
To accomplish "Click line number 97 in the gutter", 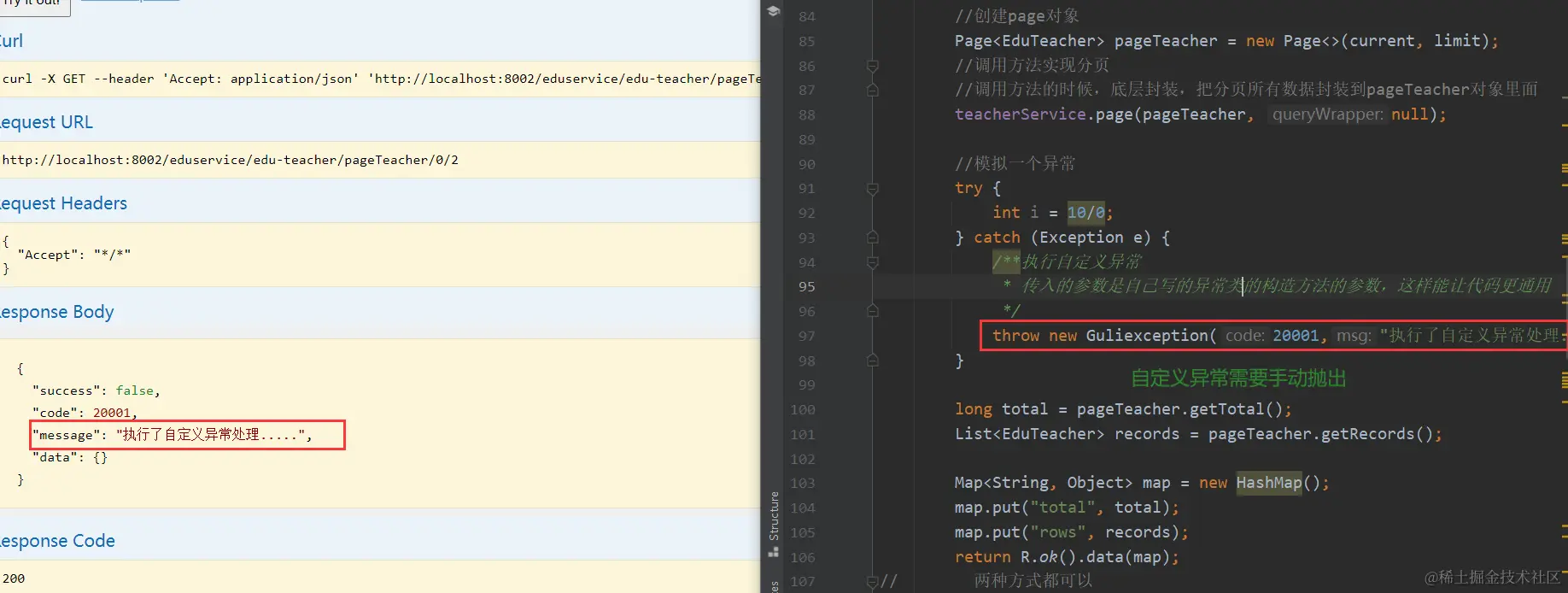I will point(807,336).
